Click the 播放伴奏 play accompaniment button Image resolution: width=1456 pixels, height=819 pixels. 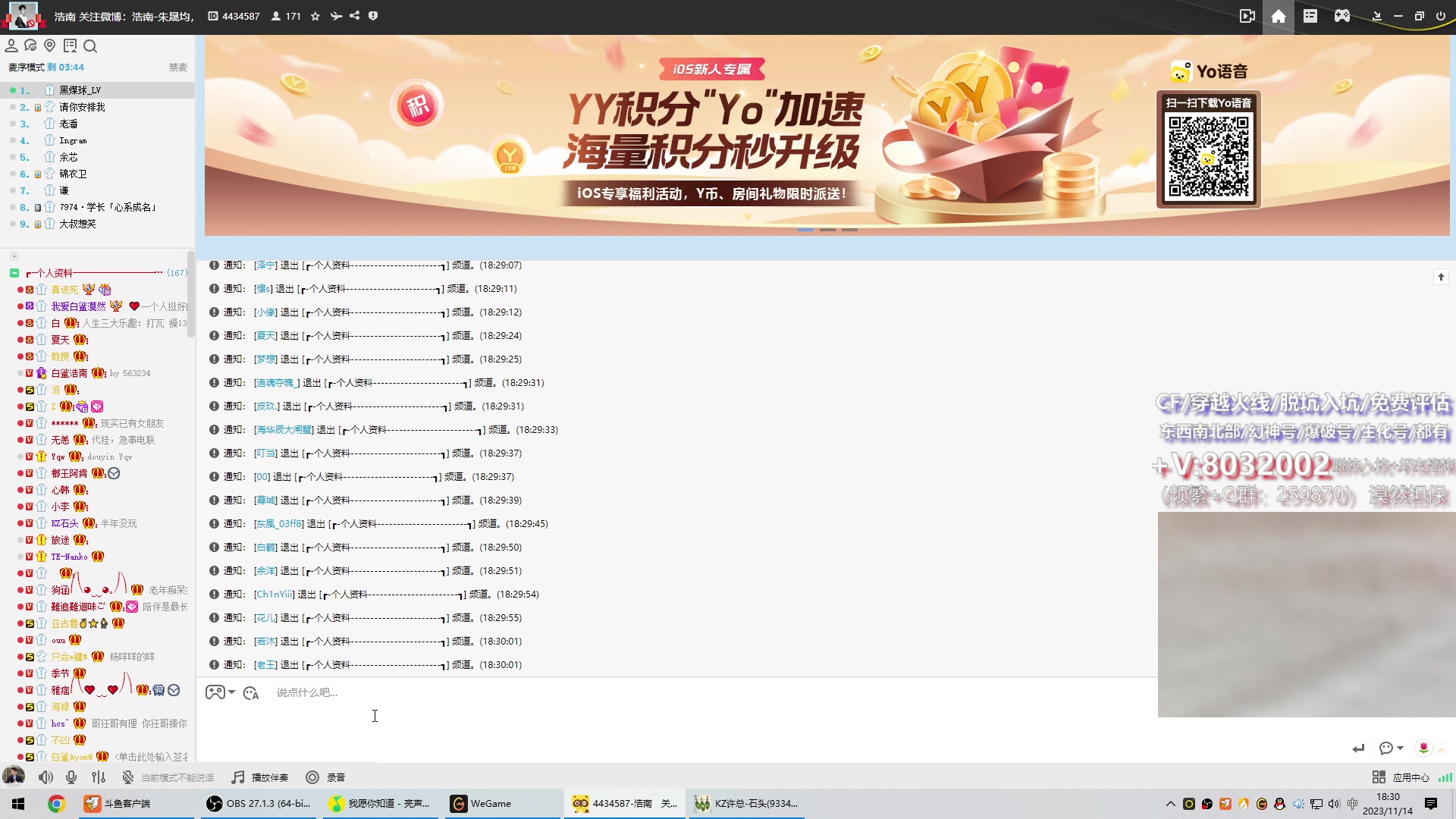coord(260,777)
